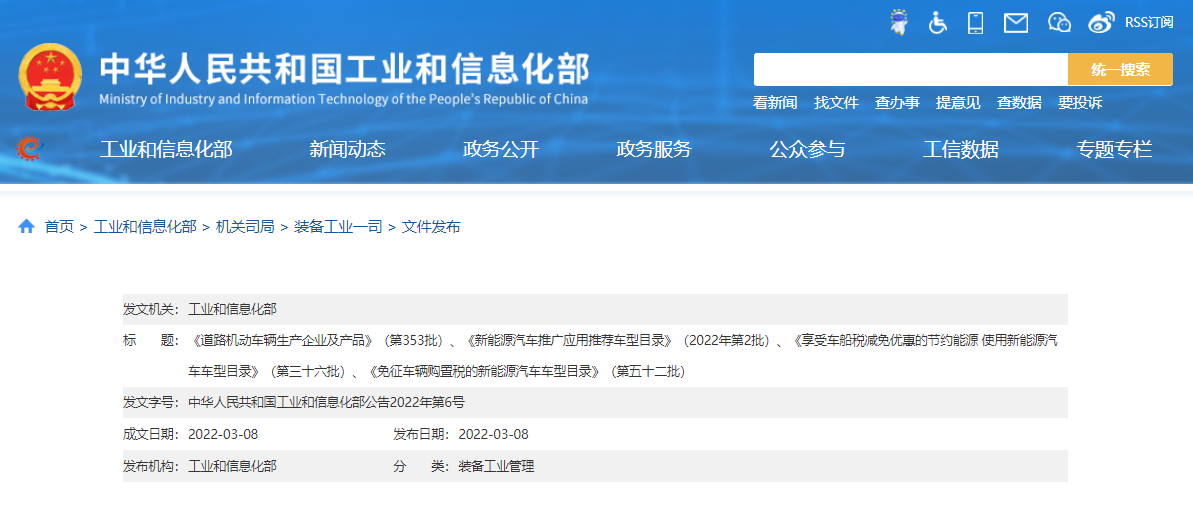Click the English ministry name subtitle
Viewport: 1193px width, 510px height.
tap(343, 100)
